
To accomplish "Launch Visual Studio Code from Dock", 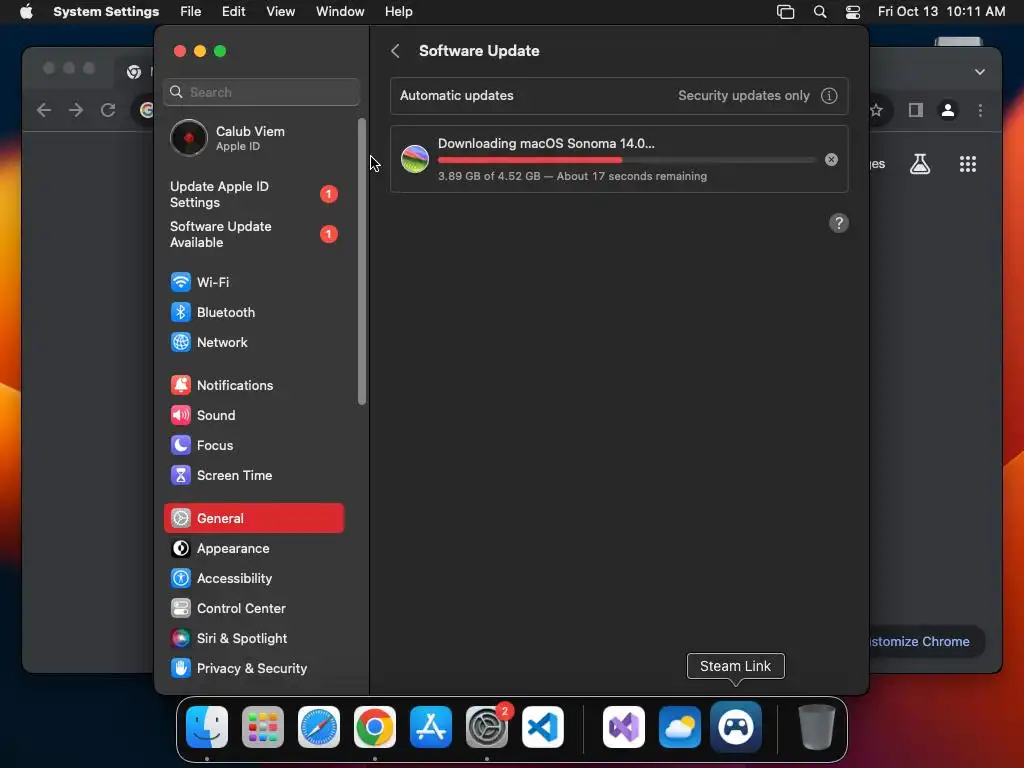I will click(x=543, y=727).
